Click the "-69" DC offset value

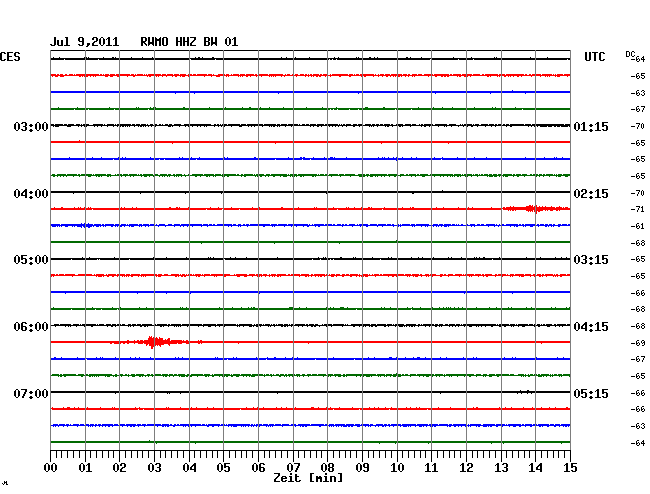(x=638, y=343)
